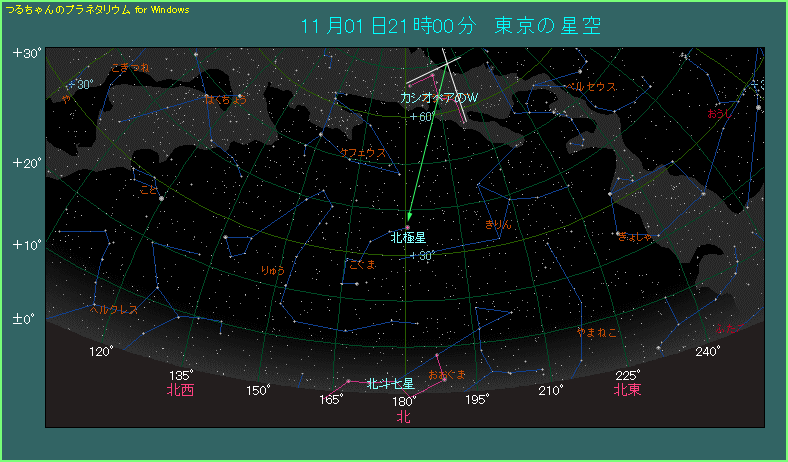Select the やまねこ constellation label
The width and height of the screenshot is (788, 462).
pyautogui.click(x=597, y=332)
